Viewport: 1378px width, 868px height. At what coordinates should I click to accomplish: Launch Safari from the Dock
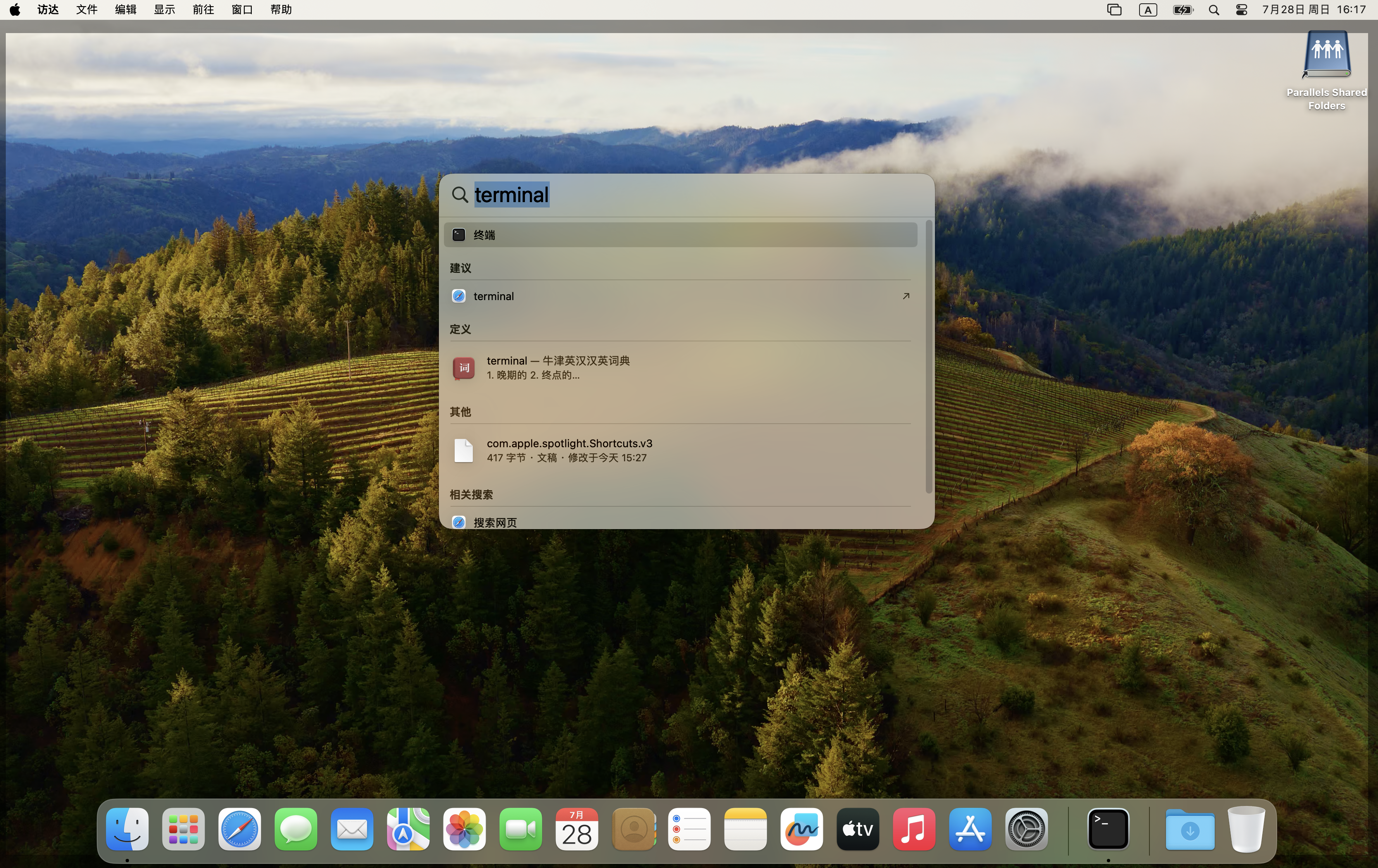239,828
